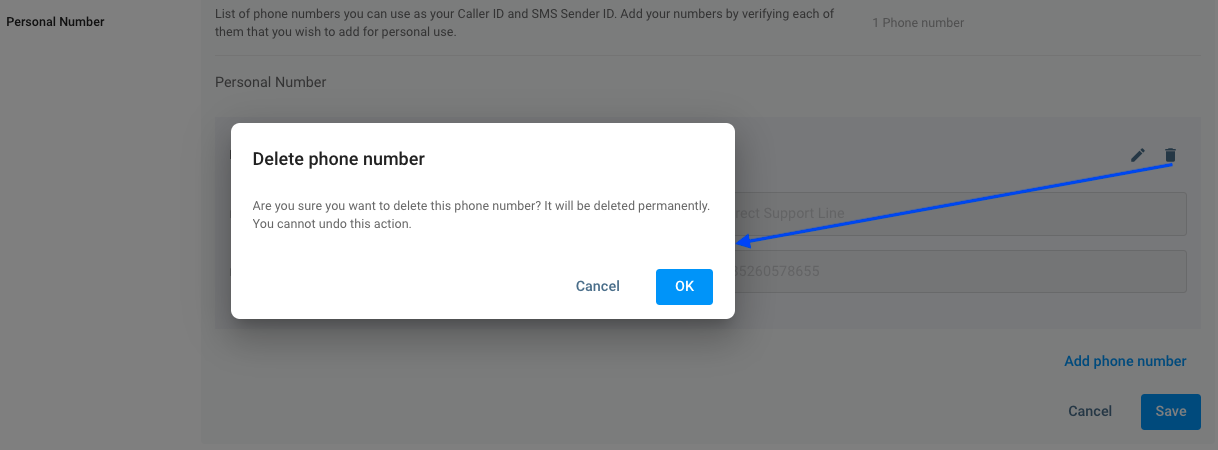This screenshot has width=1218, height=450.
Task: Cancel the Delete phone number dialog
Action: (597, 286)
